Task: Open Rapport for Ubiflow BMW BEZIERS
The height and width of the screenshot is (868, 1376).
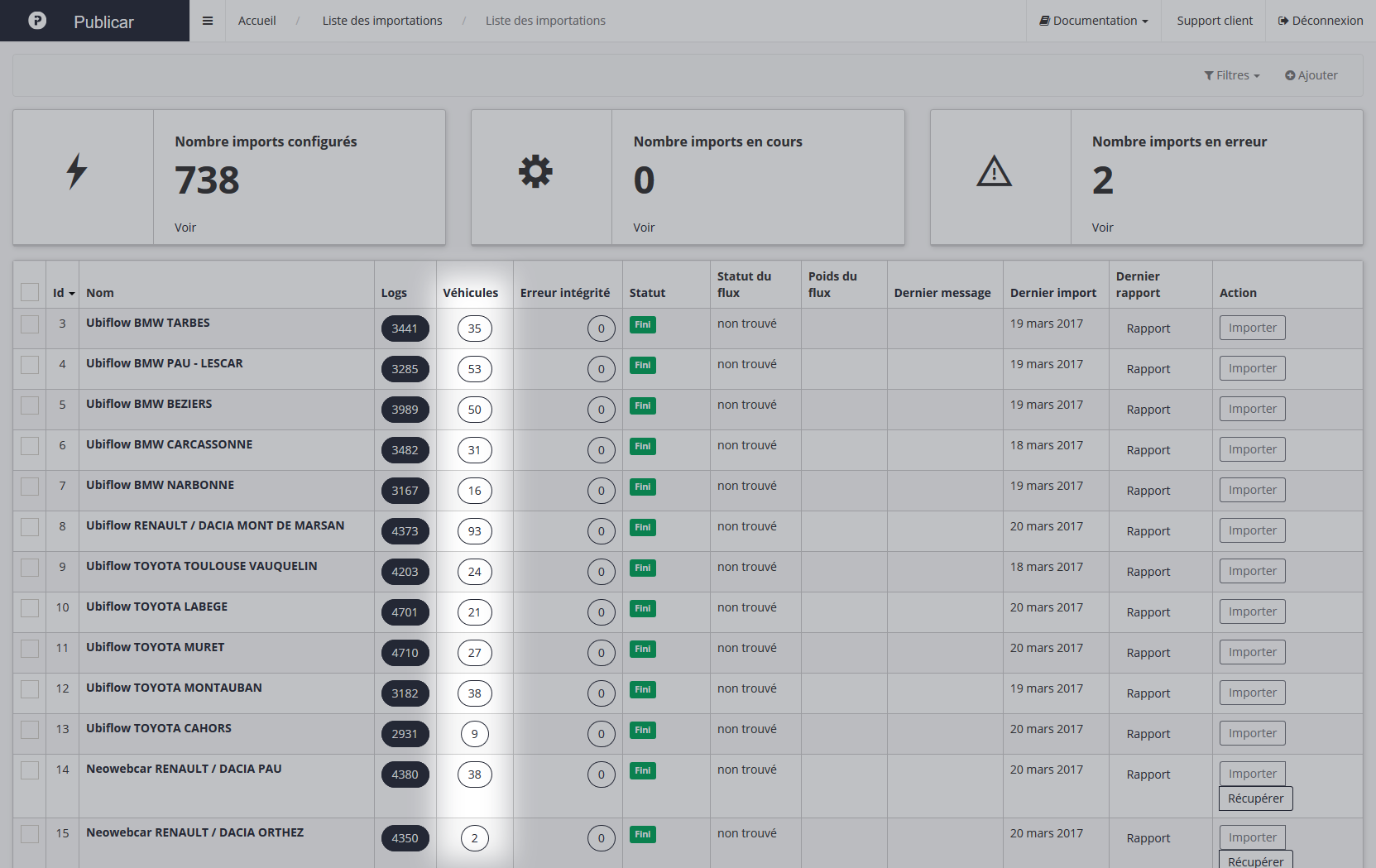Action: coord(1148,410)
